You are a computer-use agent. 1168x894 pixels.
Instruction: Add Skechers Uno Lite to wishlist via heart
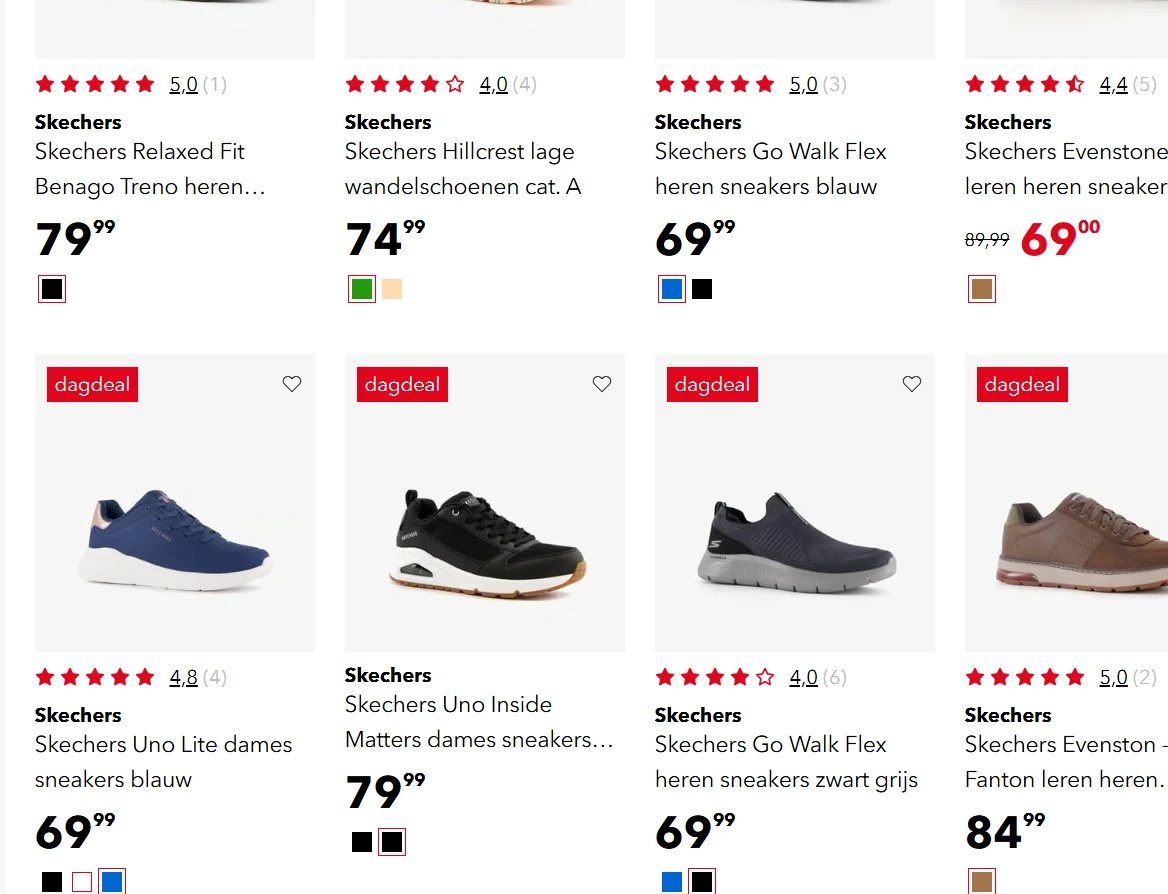pos(291,383)
